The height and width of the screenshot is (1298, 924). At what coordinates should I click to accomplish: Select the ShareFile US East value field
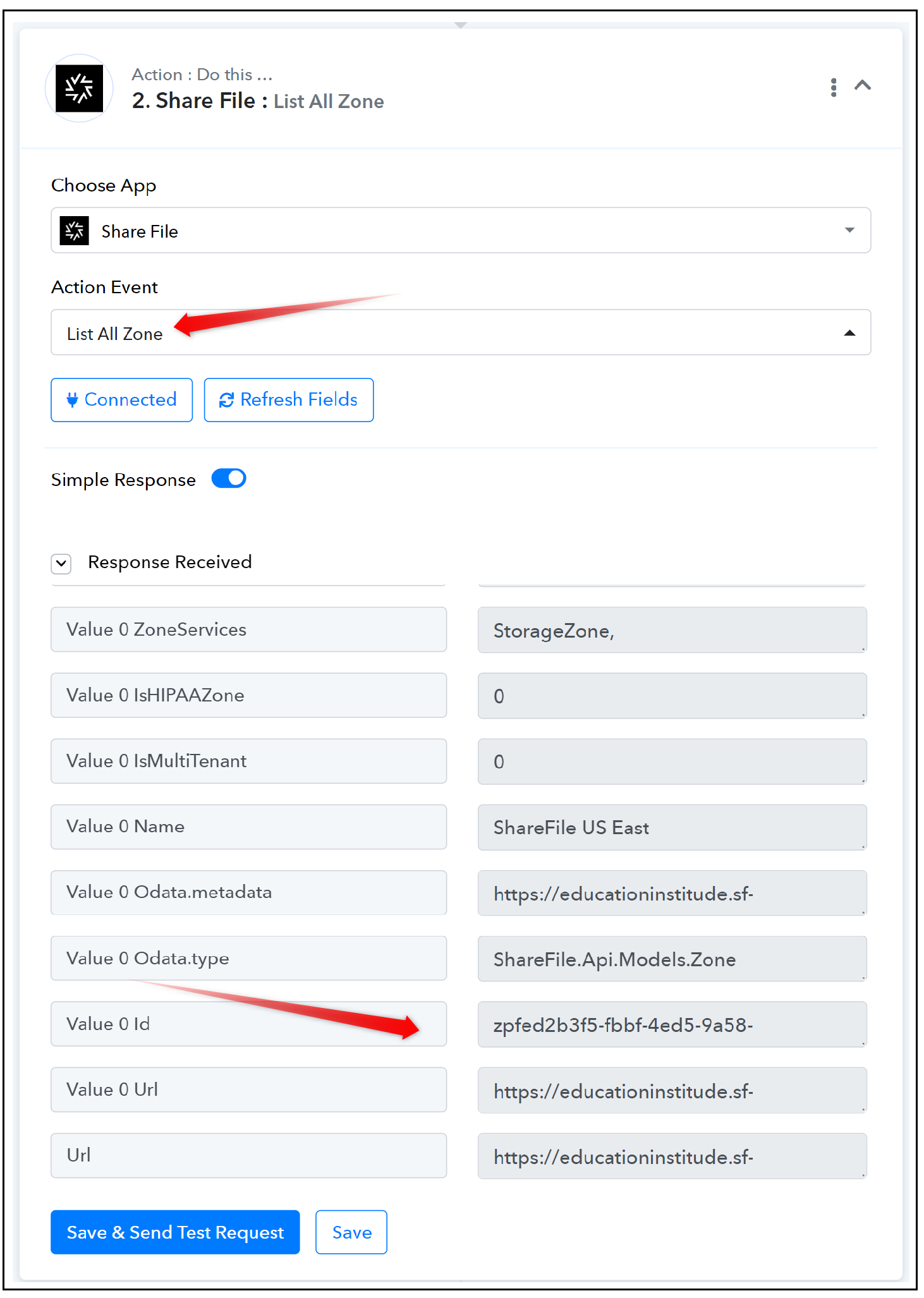tap(672, 827)
